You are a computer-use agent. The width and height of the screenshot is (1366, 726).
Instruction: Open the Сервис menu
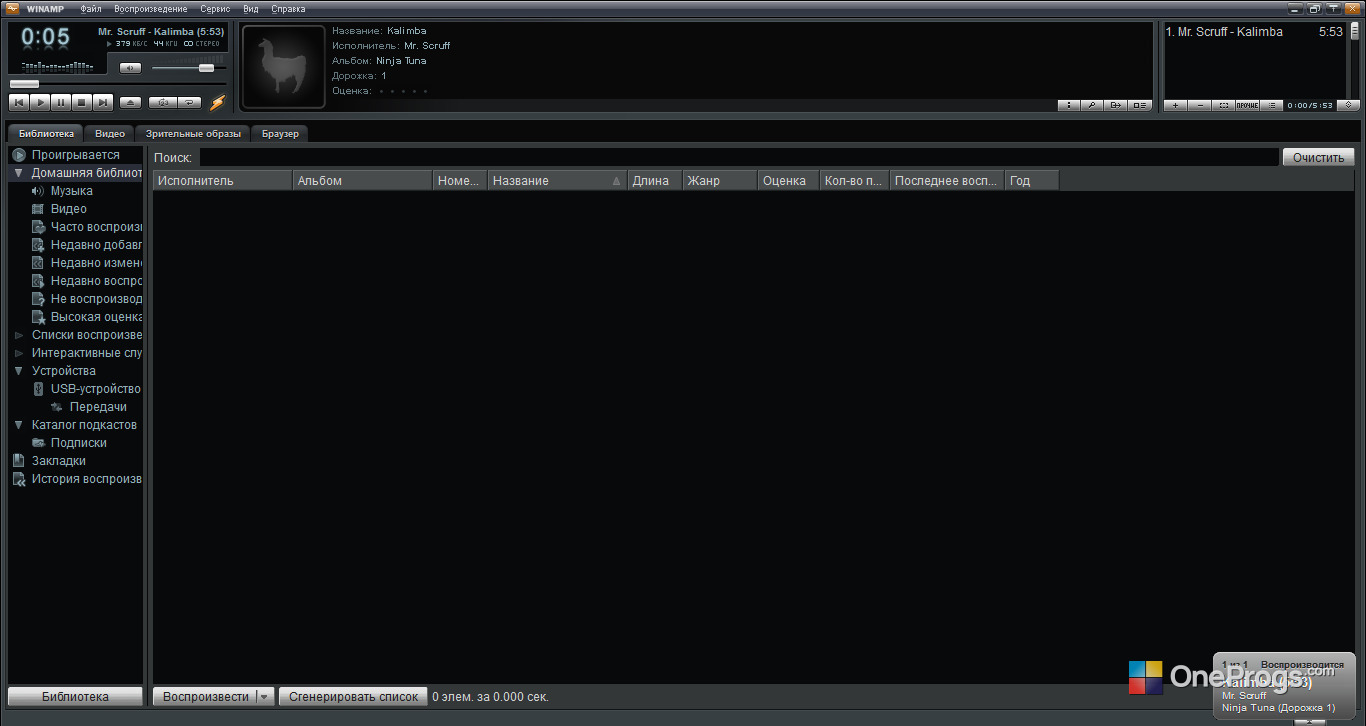(215, 9)
